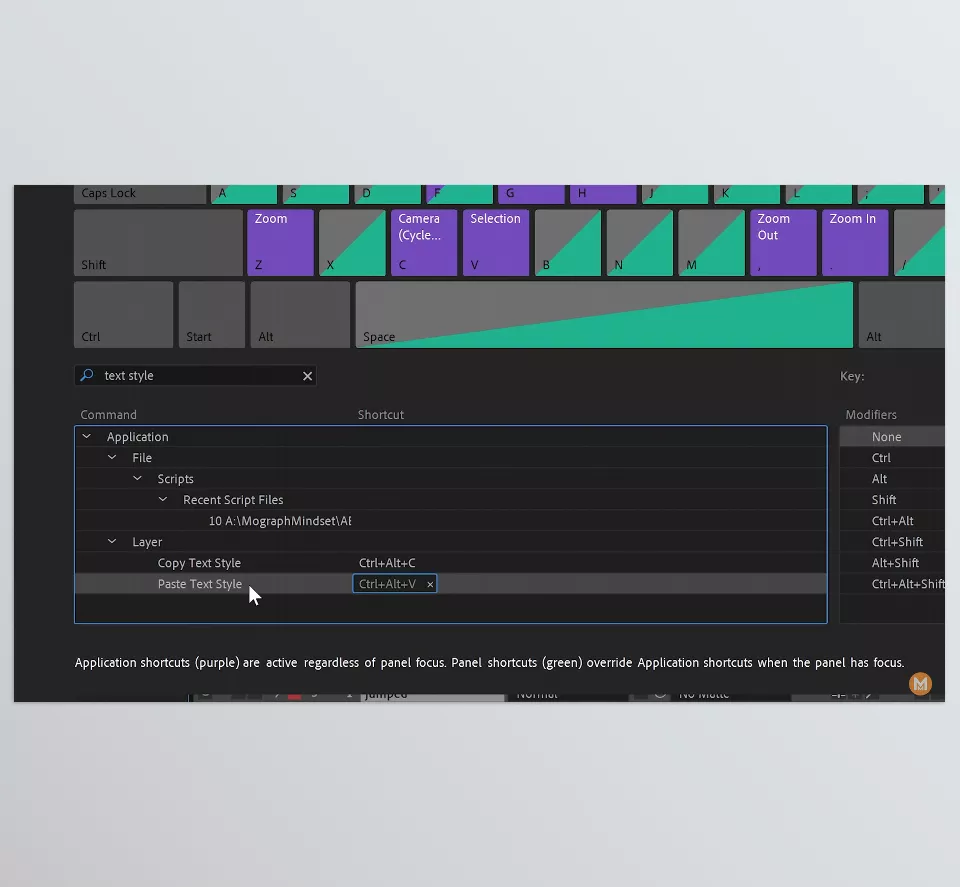960x887 pixels.
Task: Select the Ctrl+Alt+Shift modifier row
Action: [892, 584]
